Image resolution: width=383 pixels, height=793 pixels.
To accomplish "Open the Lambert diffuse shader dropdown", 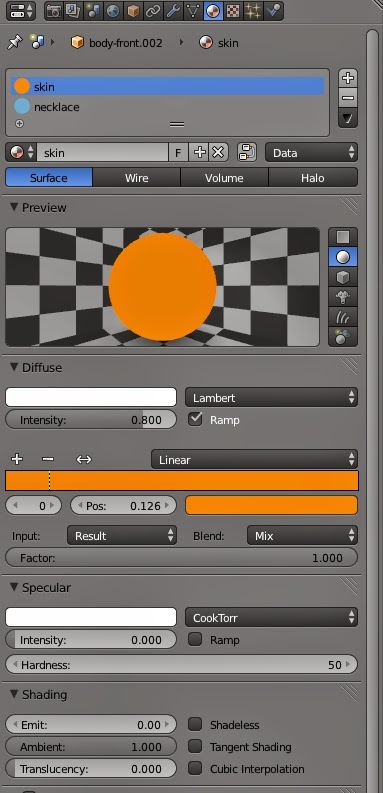I will (271, 397).
